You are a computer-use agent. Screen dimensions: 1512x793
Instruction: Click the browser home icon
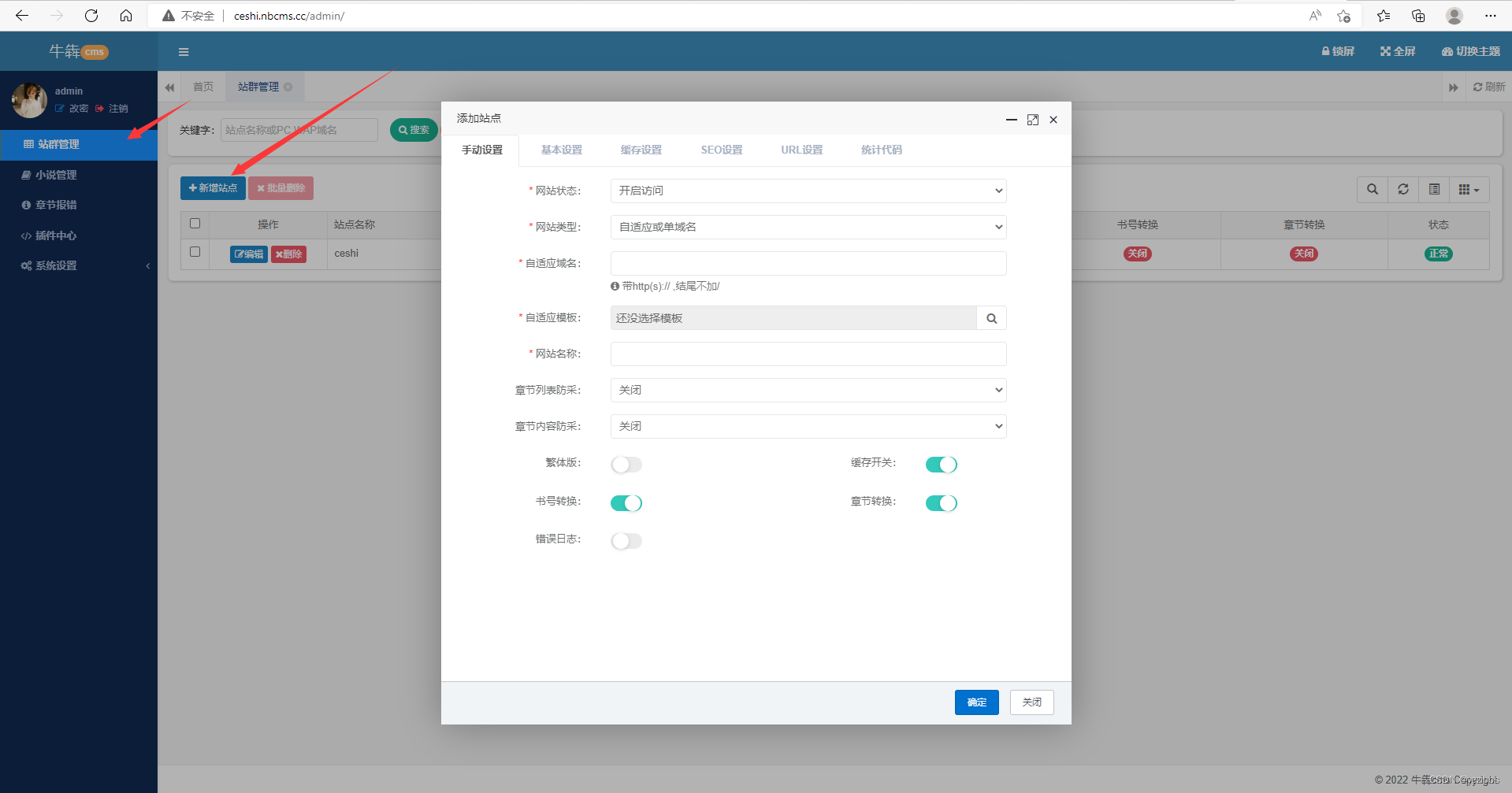click(126, 16)
